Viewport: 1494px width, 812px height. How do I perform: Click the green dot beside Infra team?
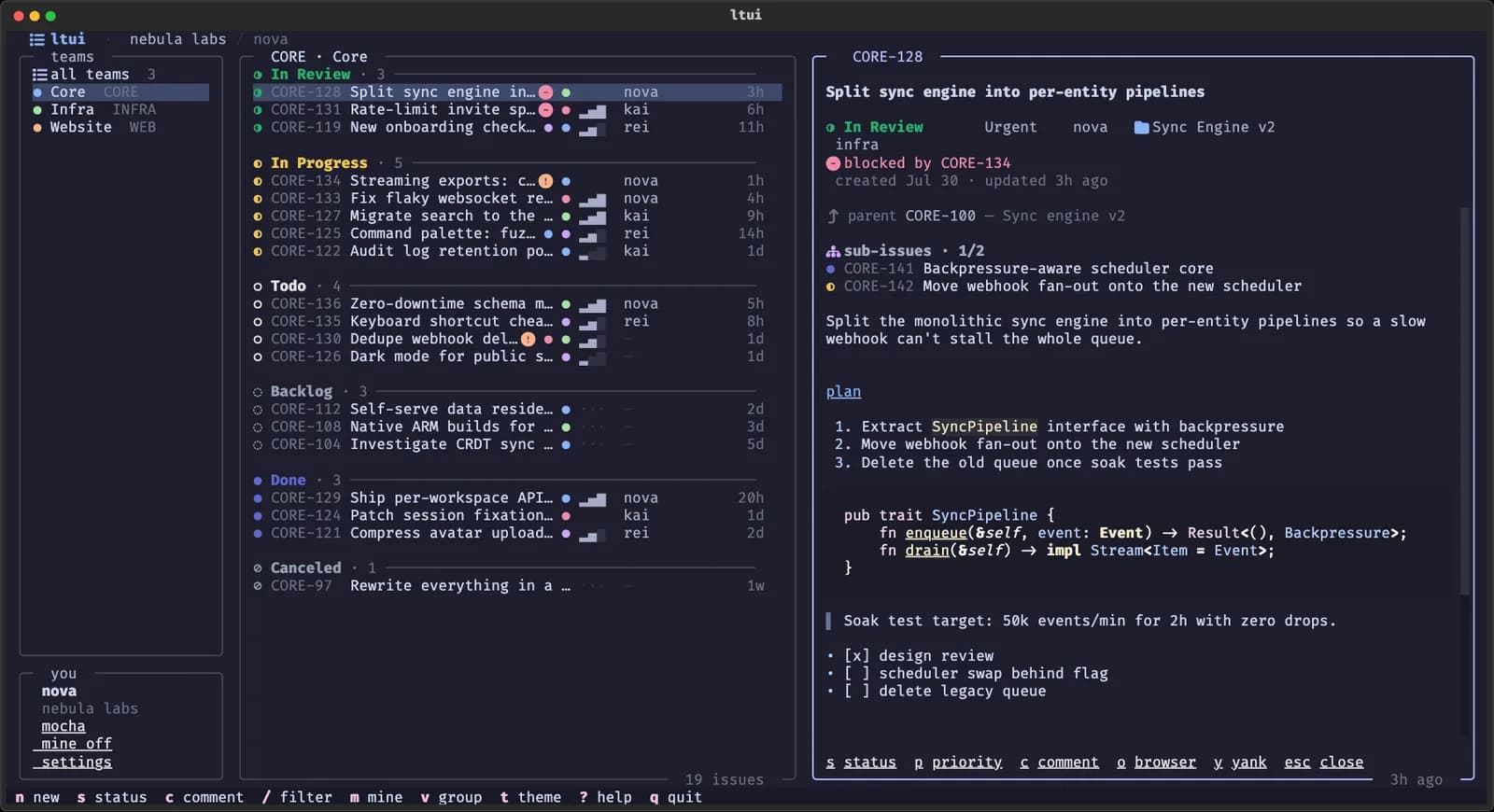[x=37, y=110]
